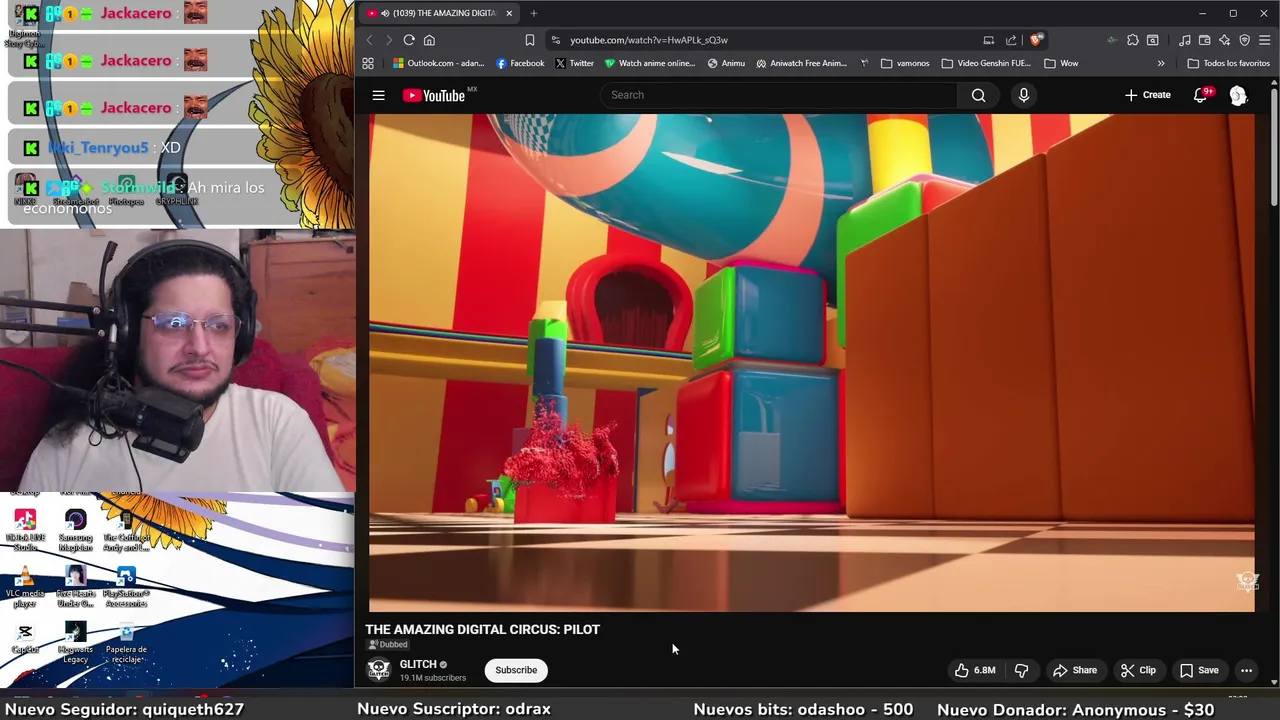Click the address bar URL
1280x720 pixels.
tap(649, 40)
